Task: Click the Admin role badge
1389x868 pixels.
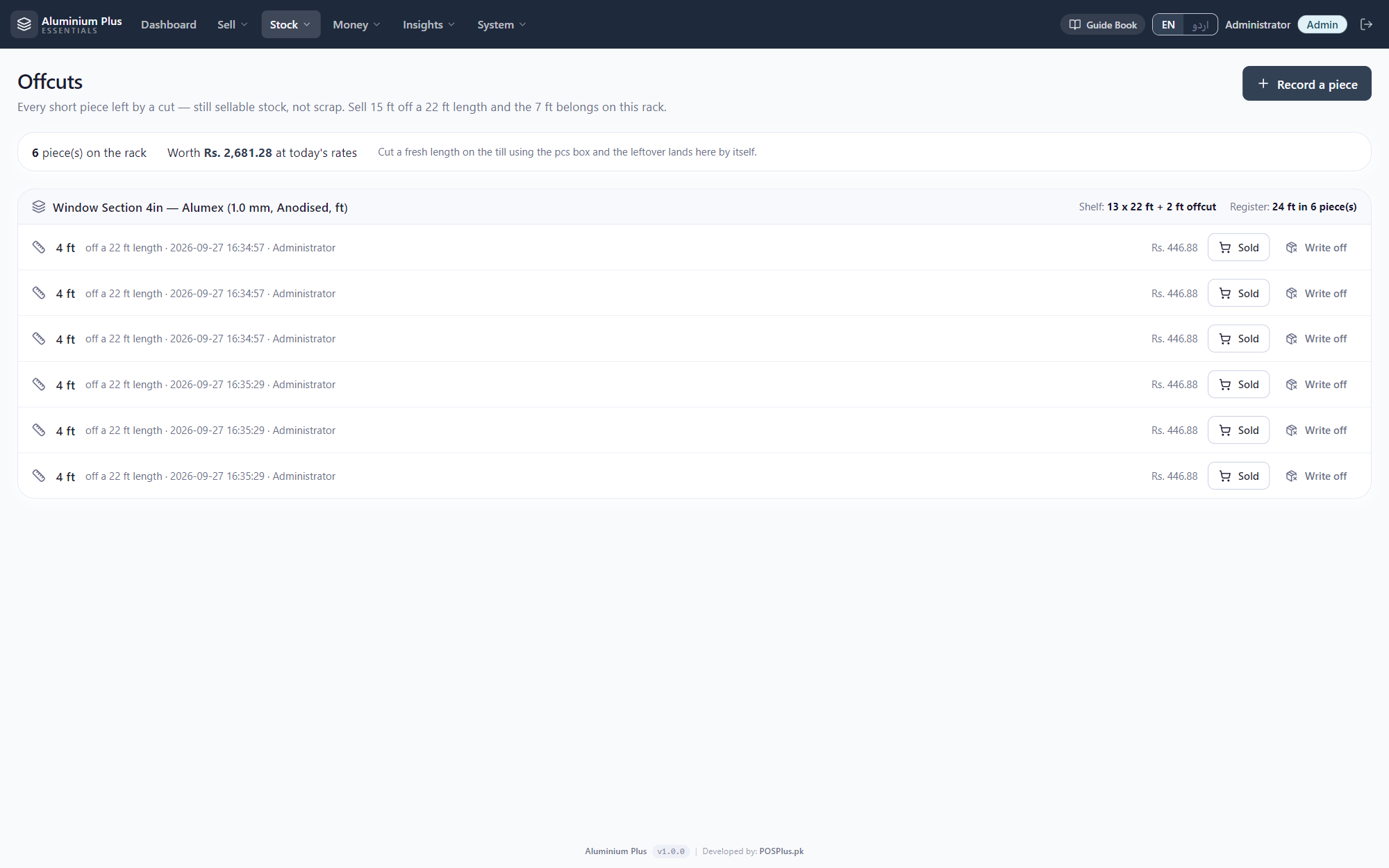Action: click(x=1322, y=24)
